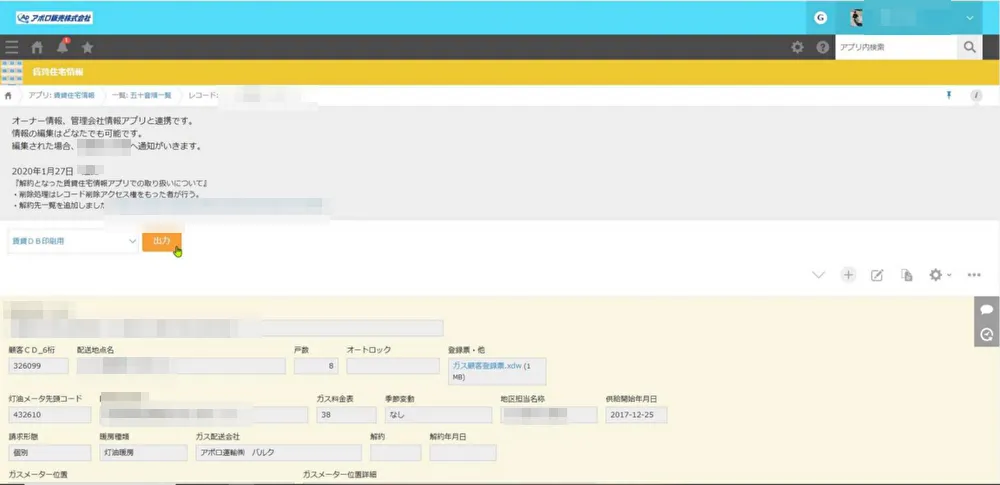Click the search magnifier icon
This screenshot has height=485, width=1000.
(969, 47)
